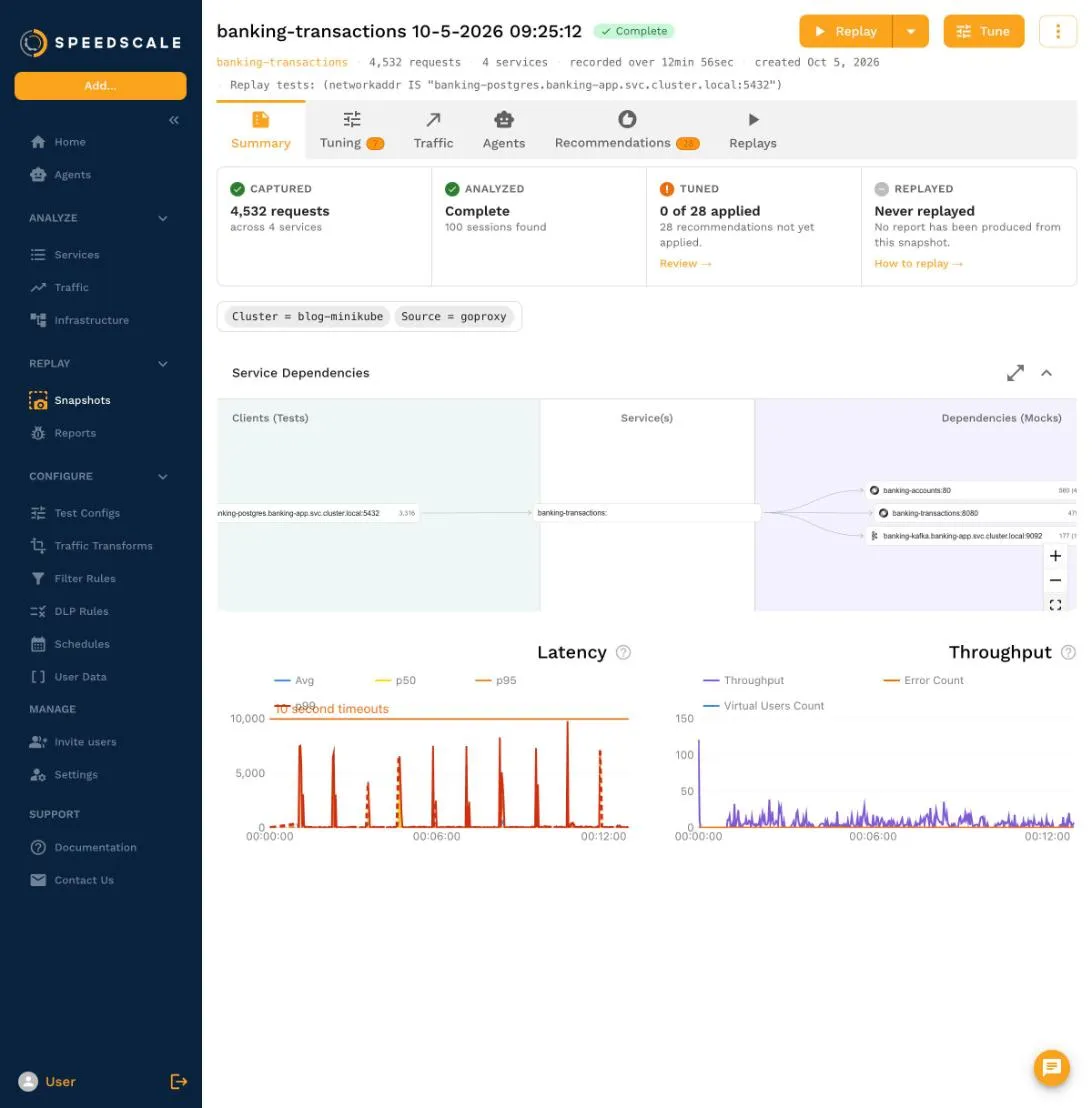The height and width of the screenshot is (1108, 1092).
Task: Fit the dependency graph to view
Action: click(1055, 605)
